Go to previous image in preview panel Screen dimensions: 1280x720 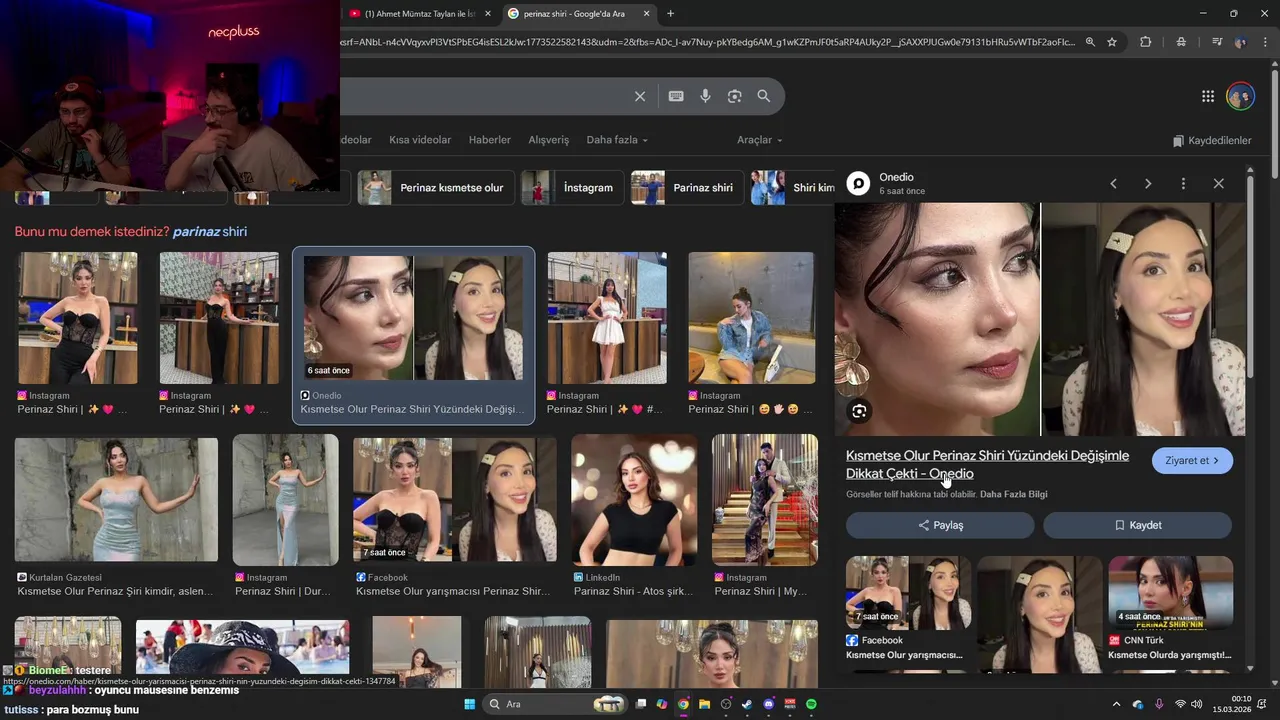[1113, 184]
